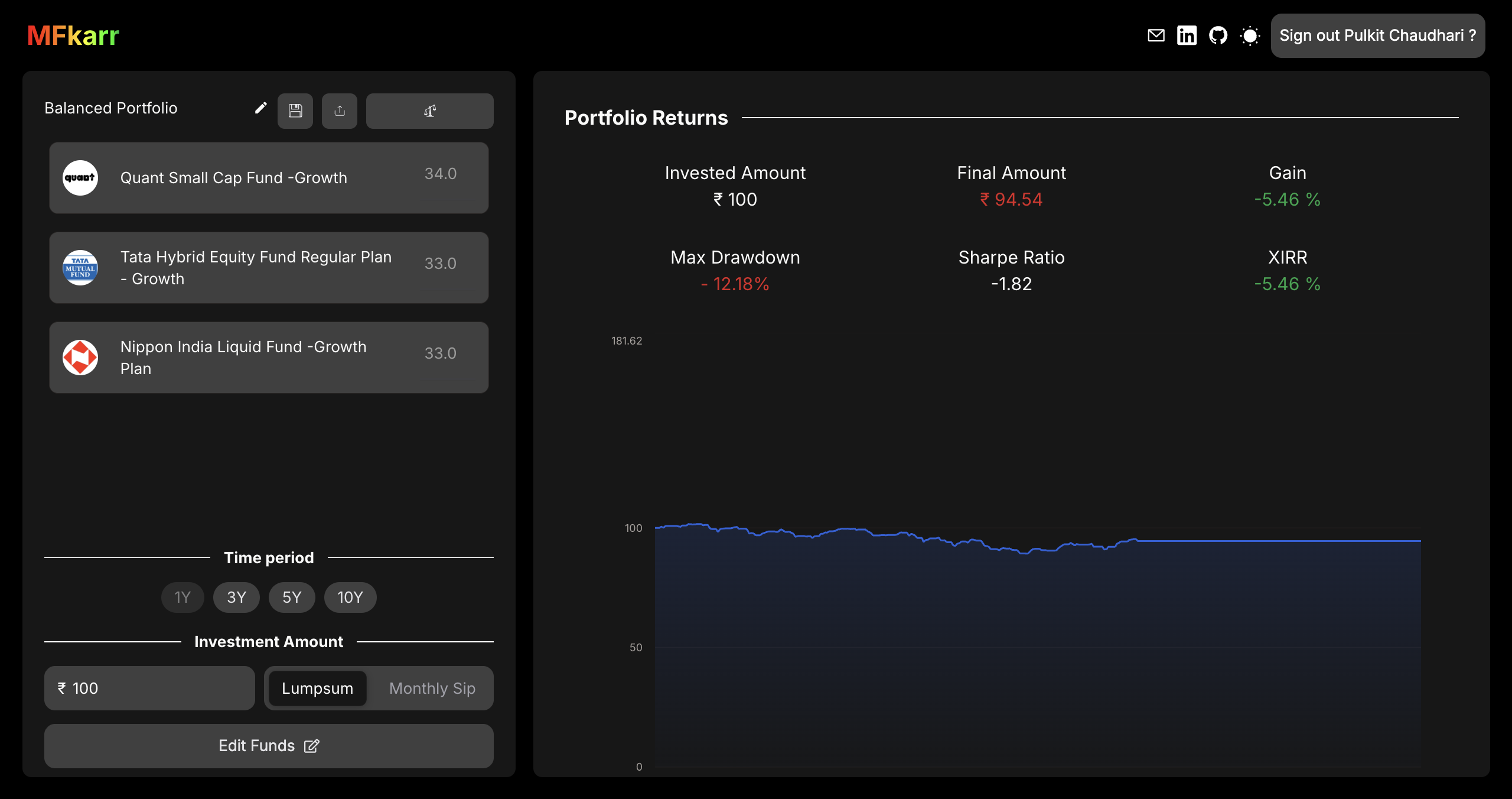Select the 1Y time period
This screenshot has height=799, width=1512.
[183, 597]
